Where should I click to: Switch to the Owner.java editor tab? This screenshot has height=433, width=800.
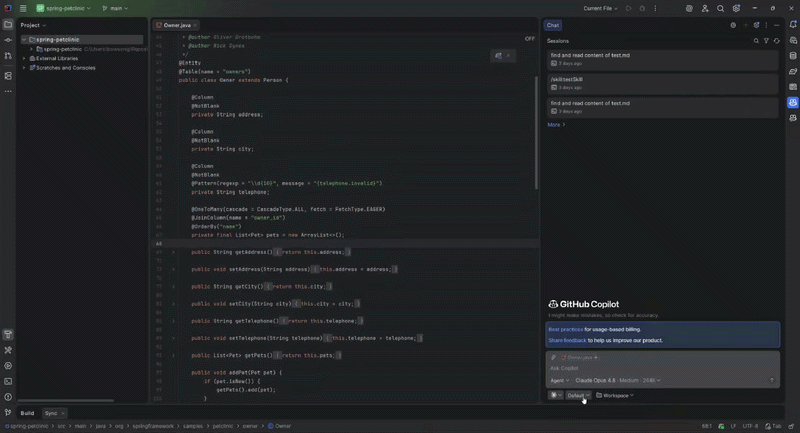click(x=177, y=25)
